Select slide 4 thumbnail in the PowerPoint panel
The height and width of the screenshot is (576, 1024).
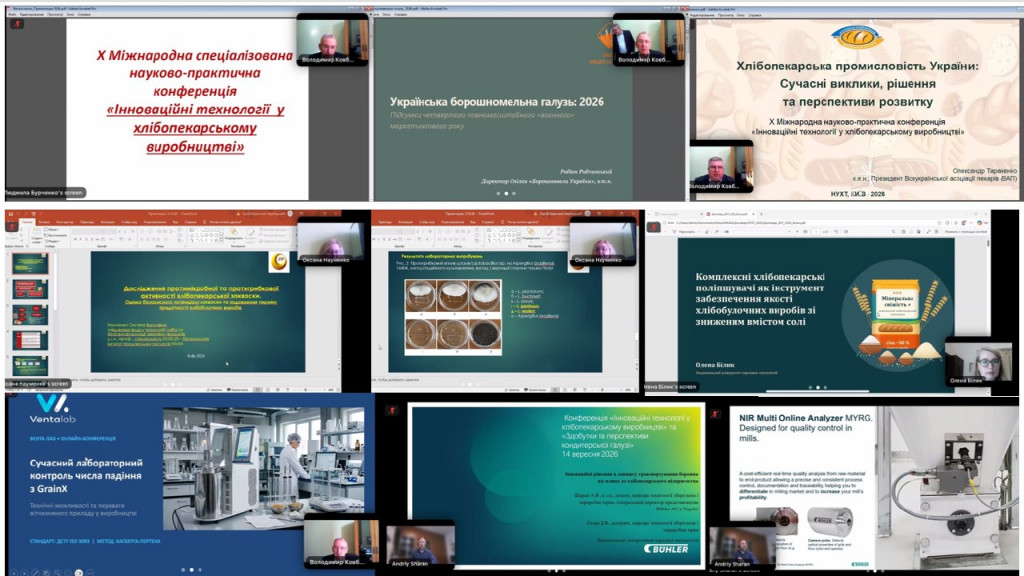click(30, 340)
